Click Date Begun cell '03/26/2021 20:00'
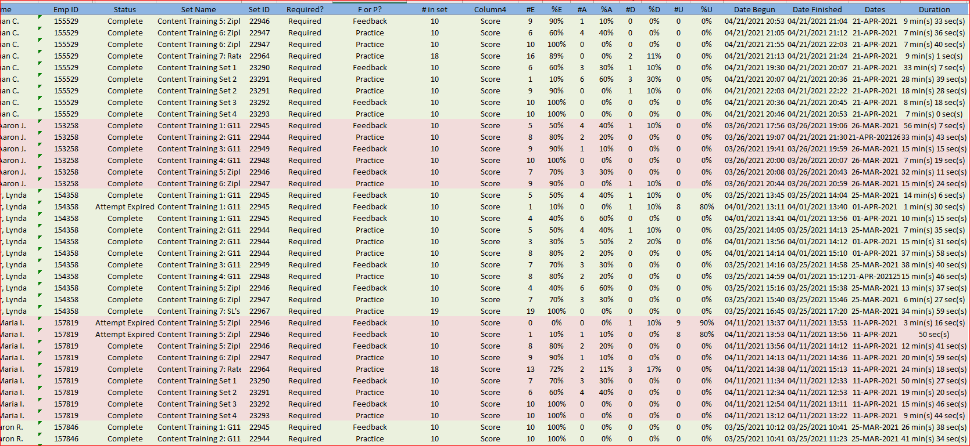 [x=753, y=160]
